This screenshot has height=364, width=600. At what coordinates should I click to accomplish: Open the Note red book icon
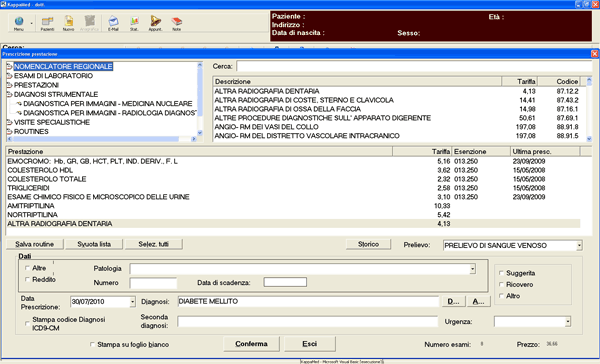pyautogui.click(x=176, y=23)
